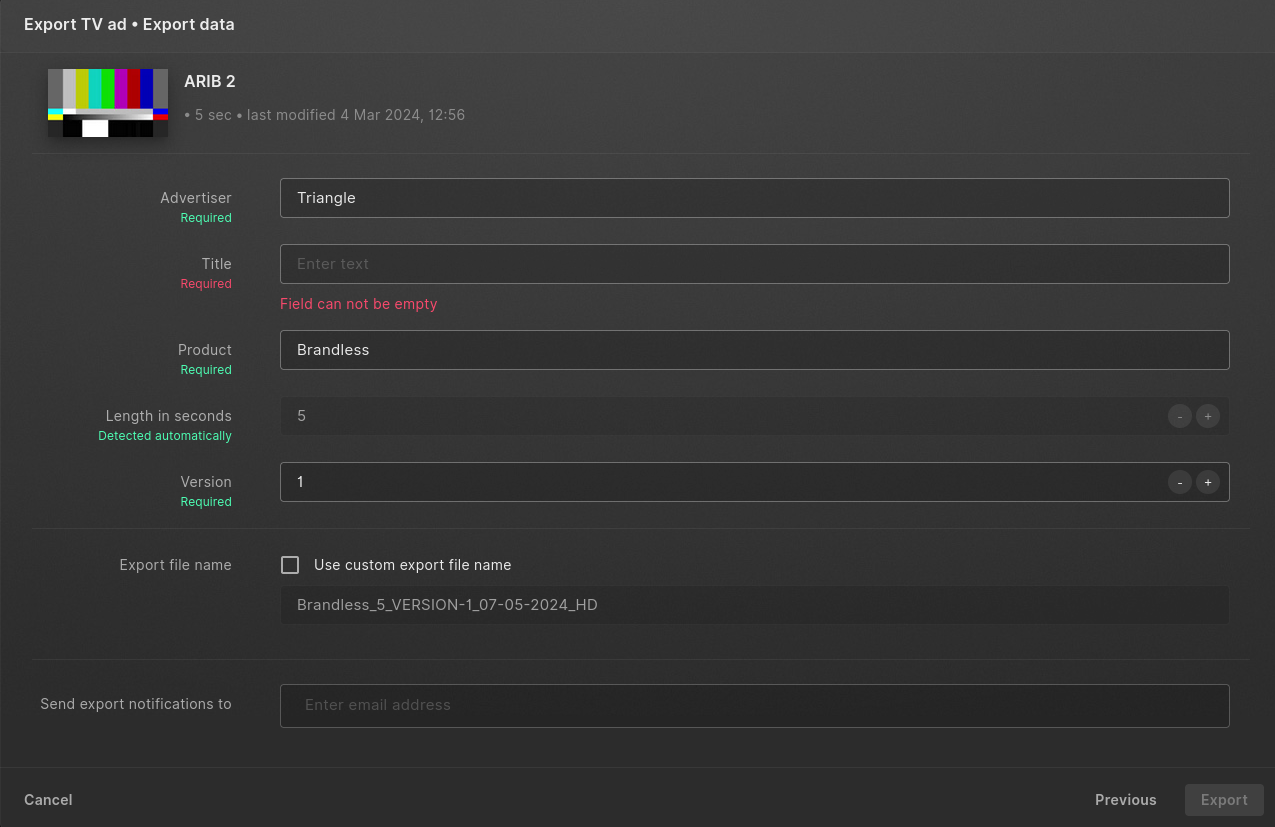
Task: Click the ARIB 2 color bars thumbnail
Action: coord(108,103)
